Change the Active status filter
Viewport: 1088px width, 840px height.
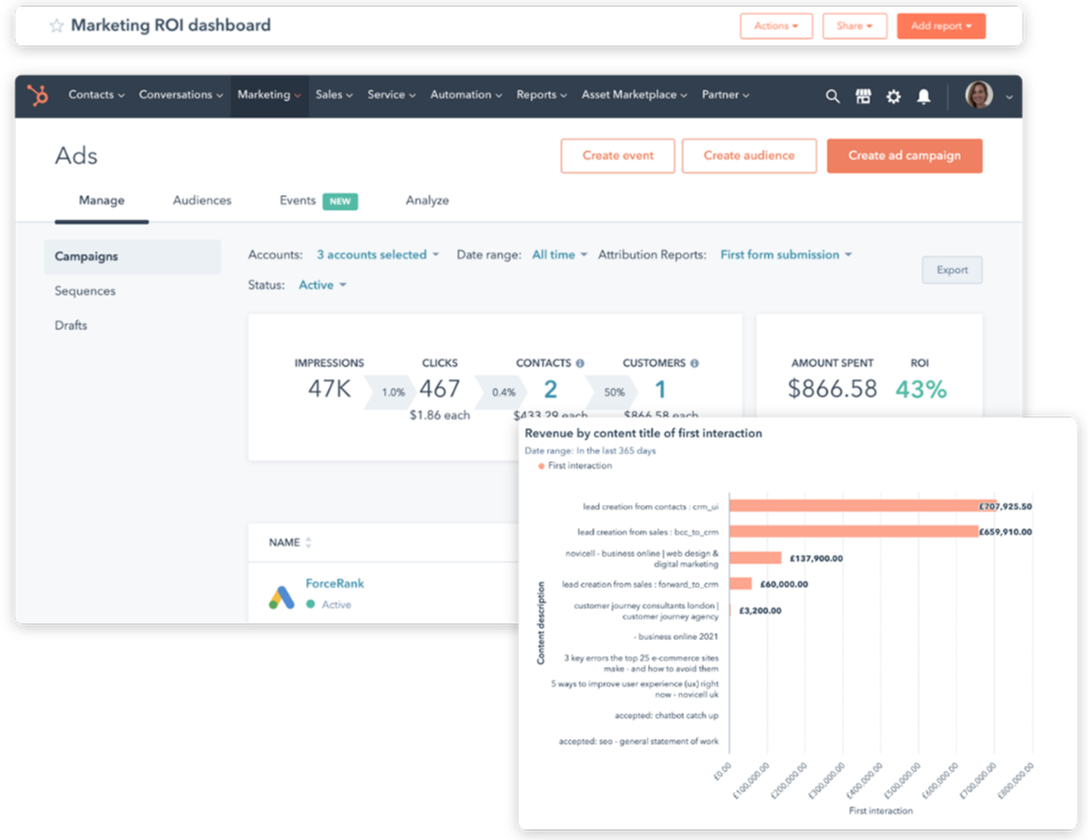click(323, 285)
